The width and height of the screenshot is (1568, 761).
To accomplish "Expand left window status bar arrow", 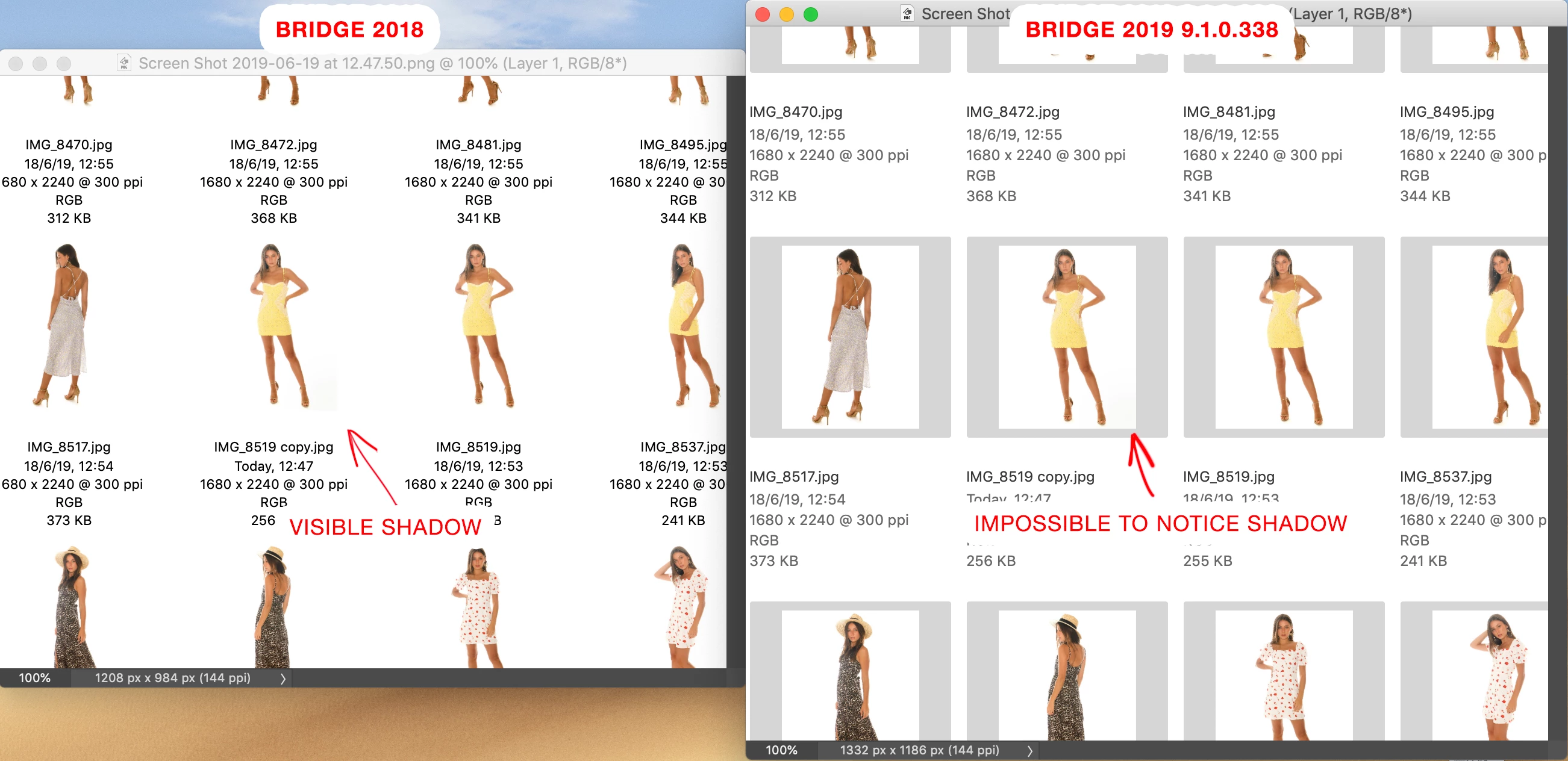I will (283, 679).
